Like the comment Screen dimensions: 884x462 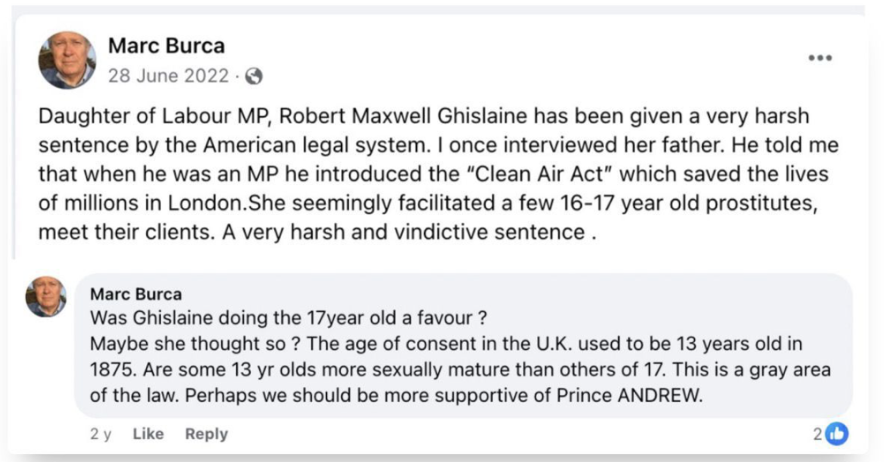coord(148,434)
